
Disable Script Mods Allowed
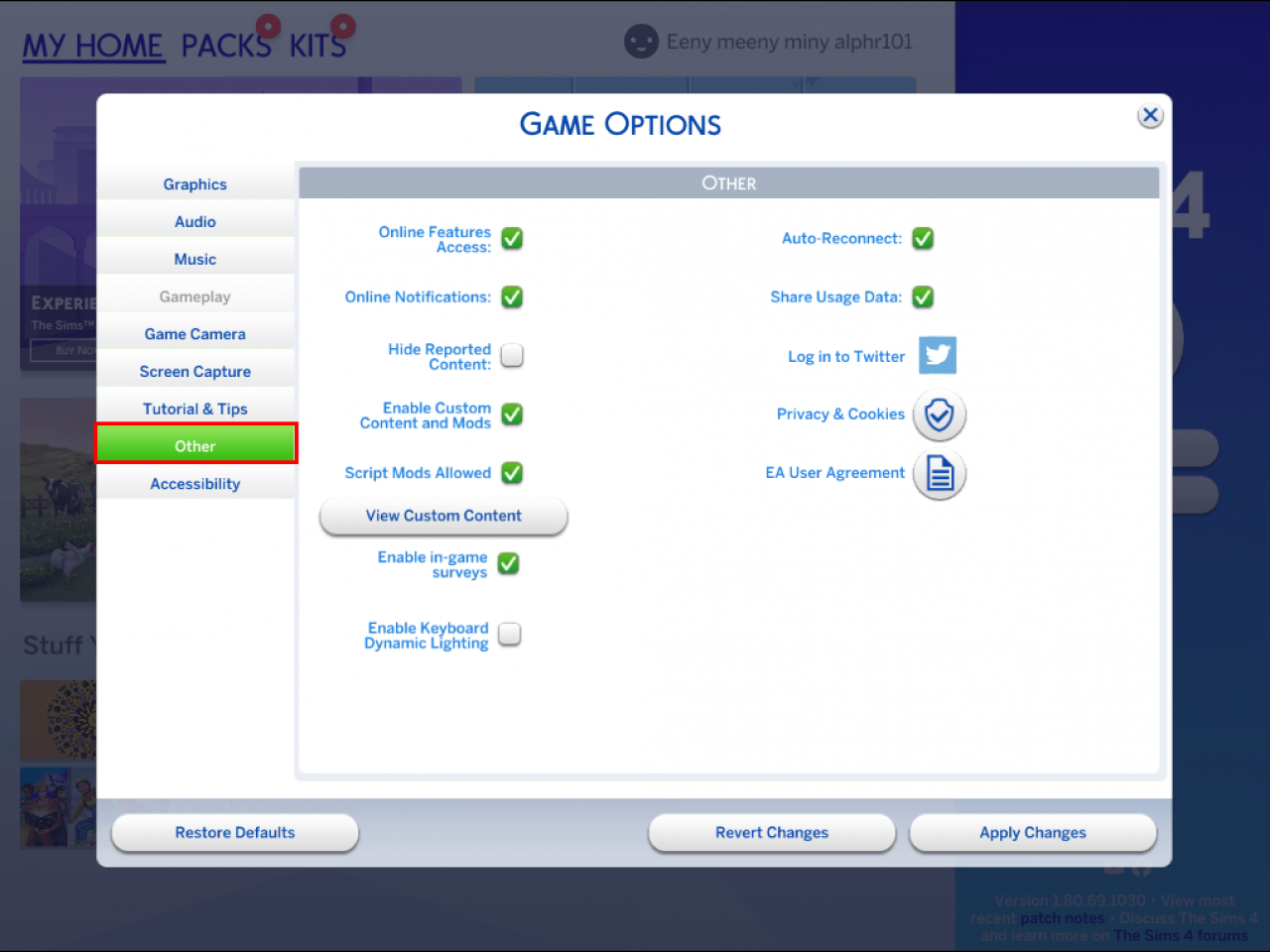511,473
